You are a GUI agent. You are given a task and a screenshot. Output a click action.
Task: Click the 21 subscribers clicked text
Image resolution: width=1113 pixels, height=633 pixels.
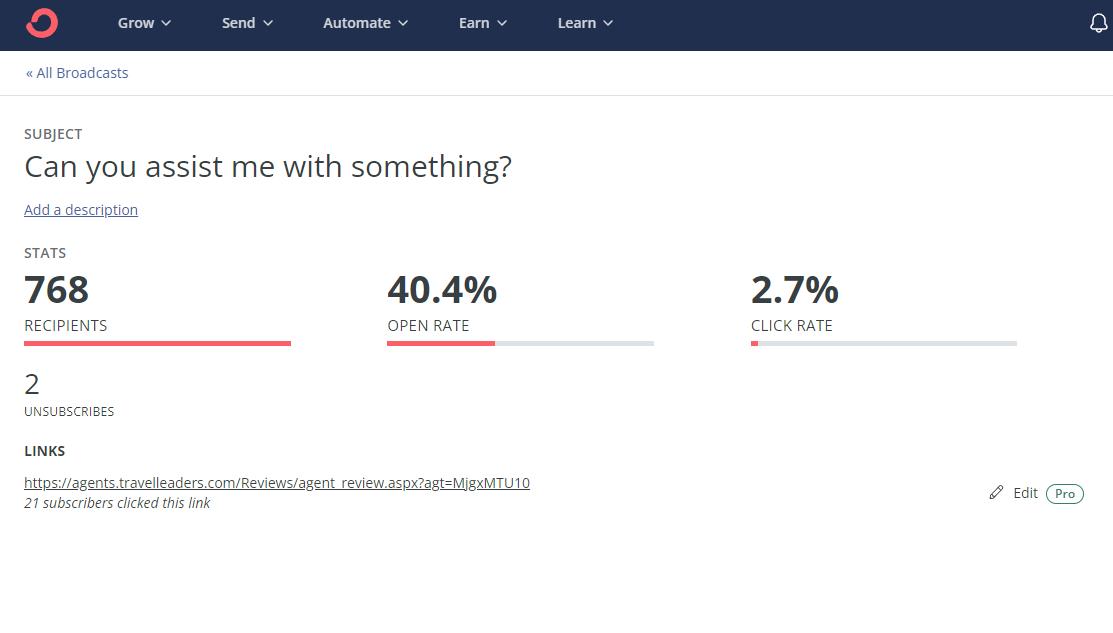(x=117, y=503)
